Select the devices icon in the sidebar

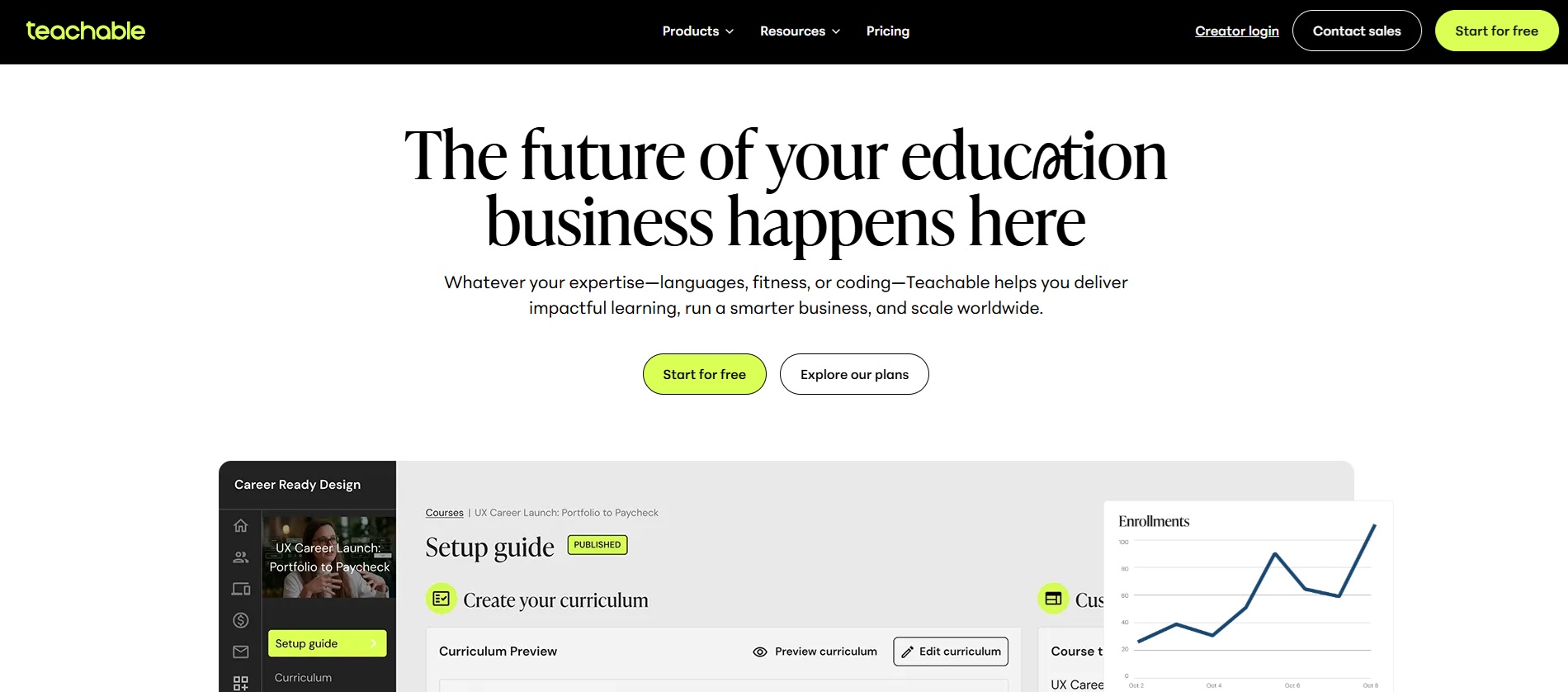[x=240, y=589]
